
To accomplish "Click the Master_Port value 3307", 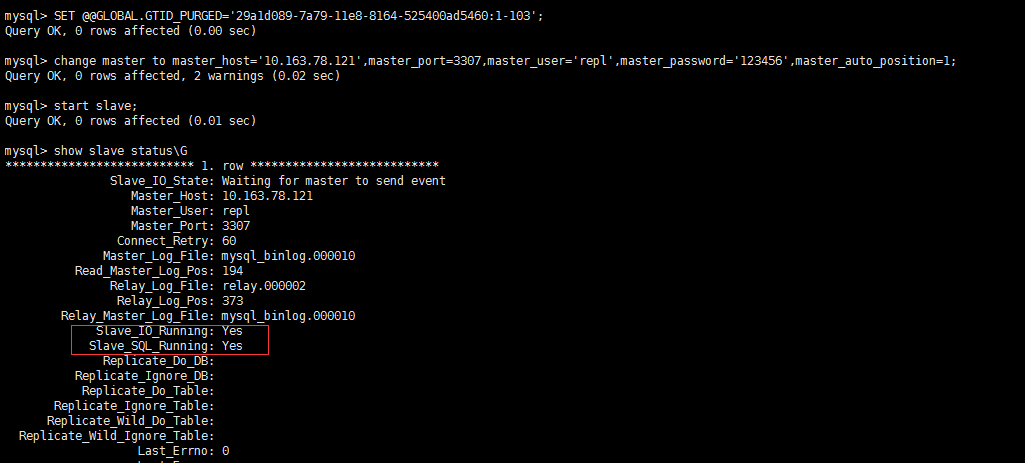I will pos(236,226).
